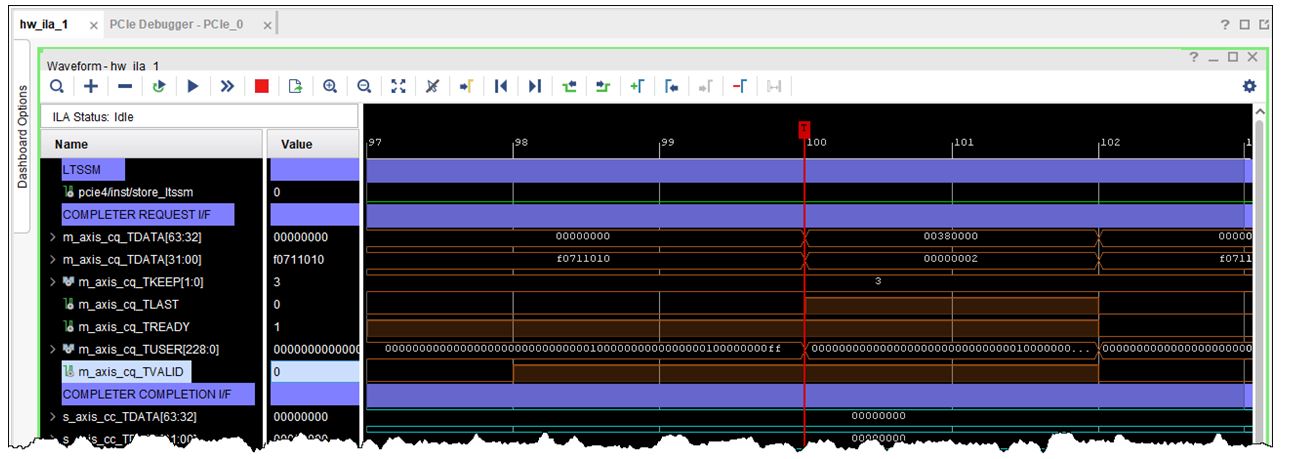Jump to waveform end

tap(535, 86)
